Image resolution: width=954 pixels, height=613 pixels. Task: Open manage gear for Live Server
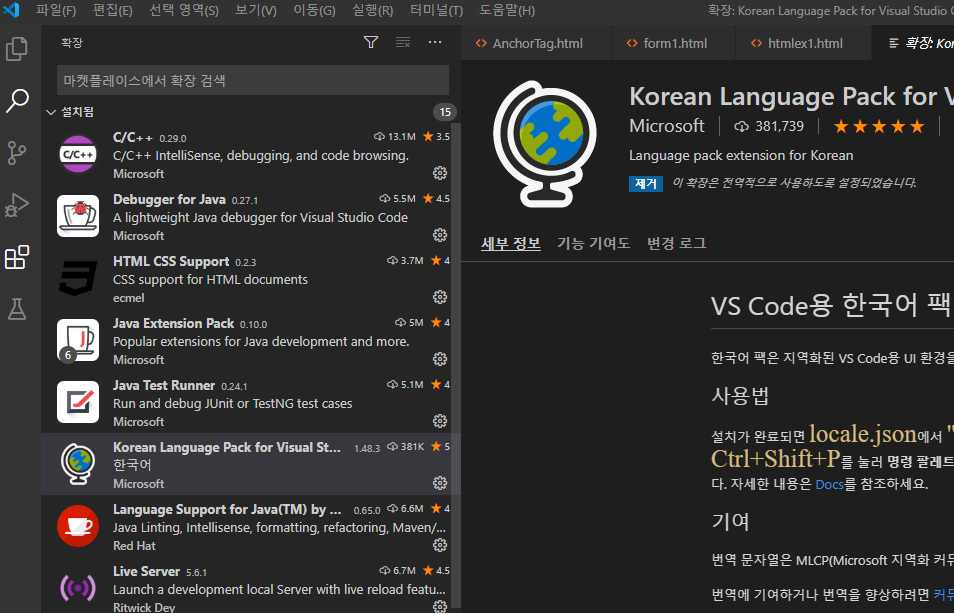(440, 606)
